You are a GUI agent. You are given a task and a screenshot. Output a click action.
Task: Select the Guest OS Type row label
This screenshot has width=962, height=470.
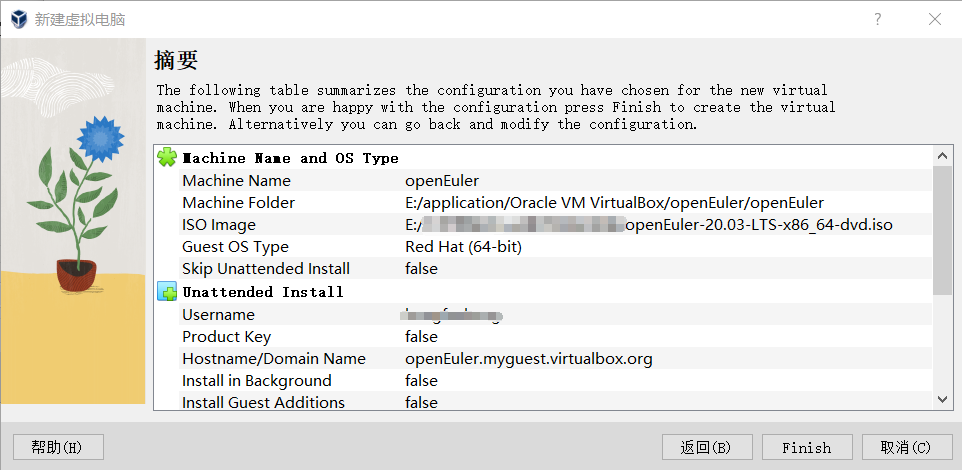coord(235,247)
